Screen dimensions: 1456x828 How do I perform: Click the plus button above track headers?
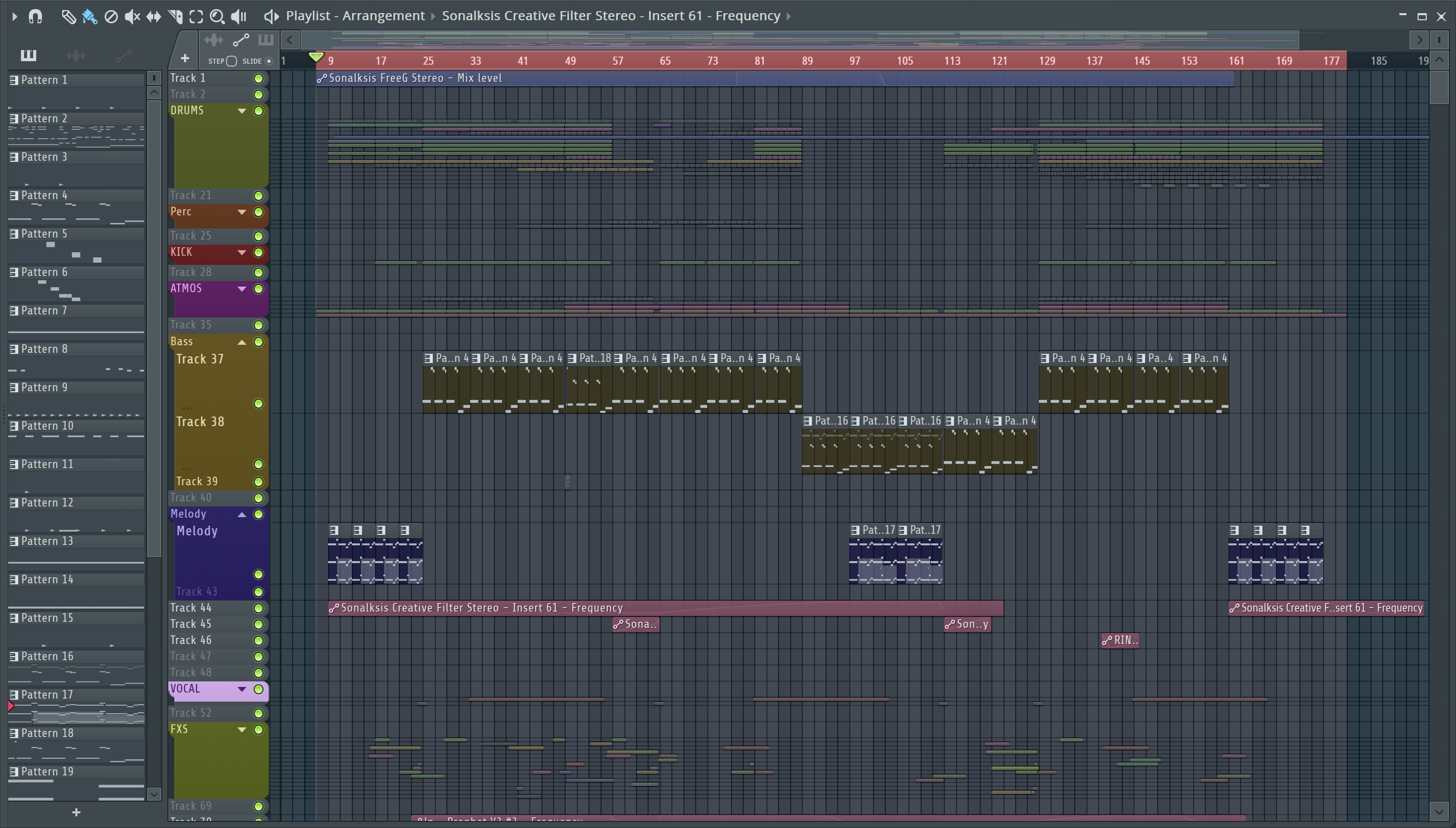(184, 58)
